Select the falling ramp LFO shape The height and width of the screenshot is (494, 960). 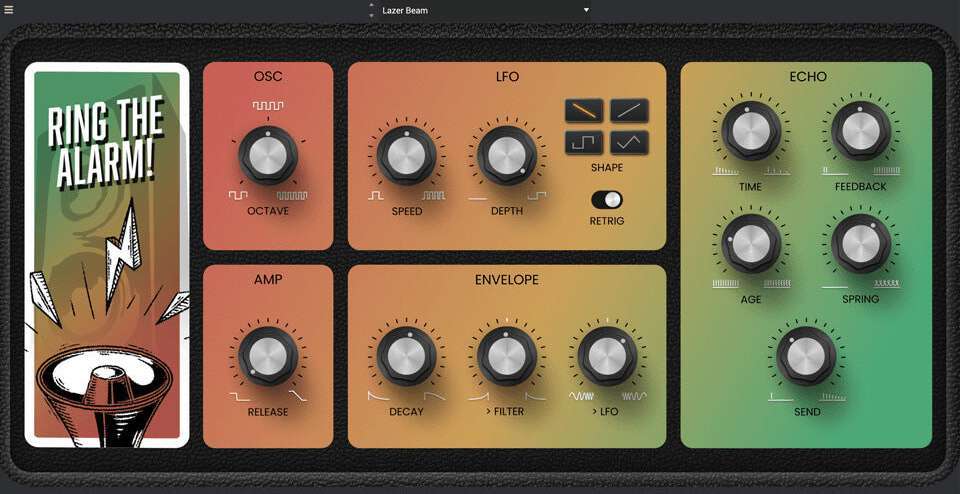pos(584,110)
